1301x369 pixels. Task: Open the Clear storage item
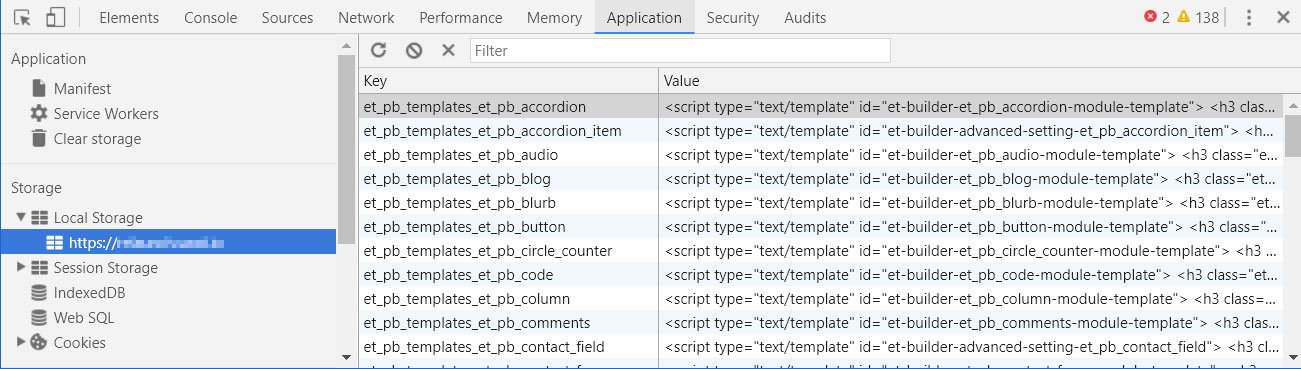coord(97,138)
